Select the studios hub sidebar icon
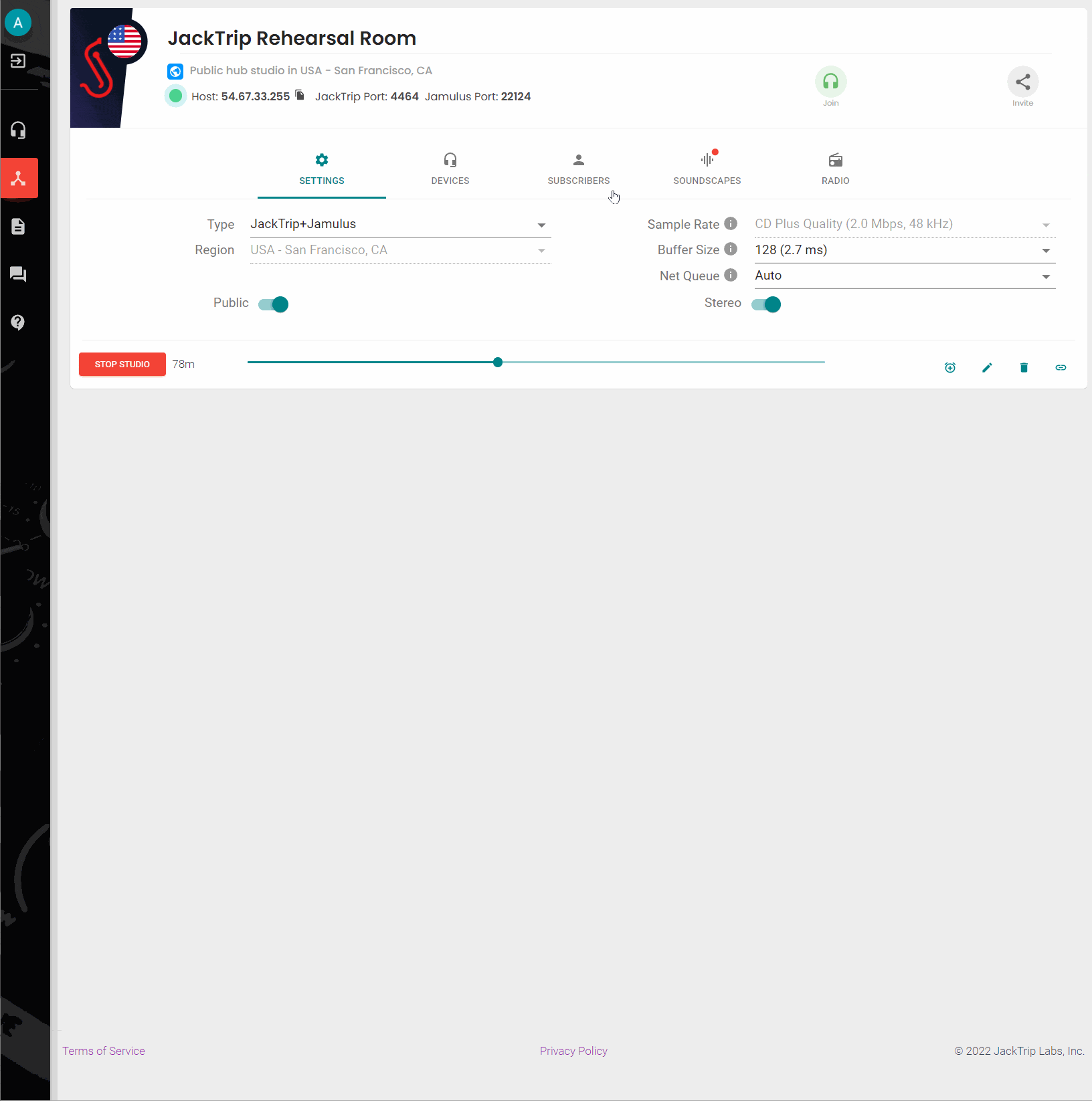The width and height of the screenshot is (1092, 1101). 19,178
